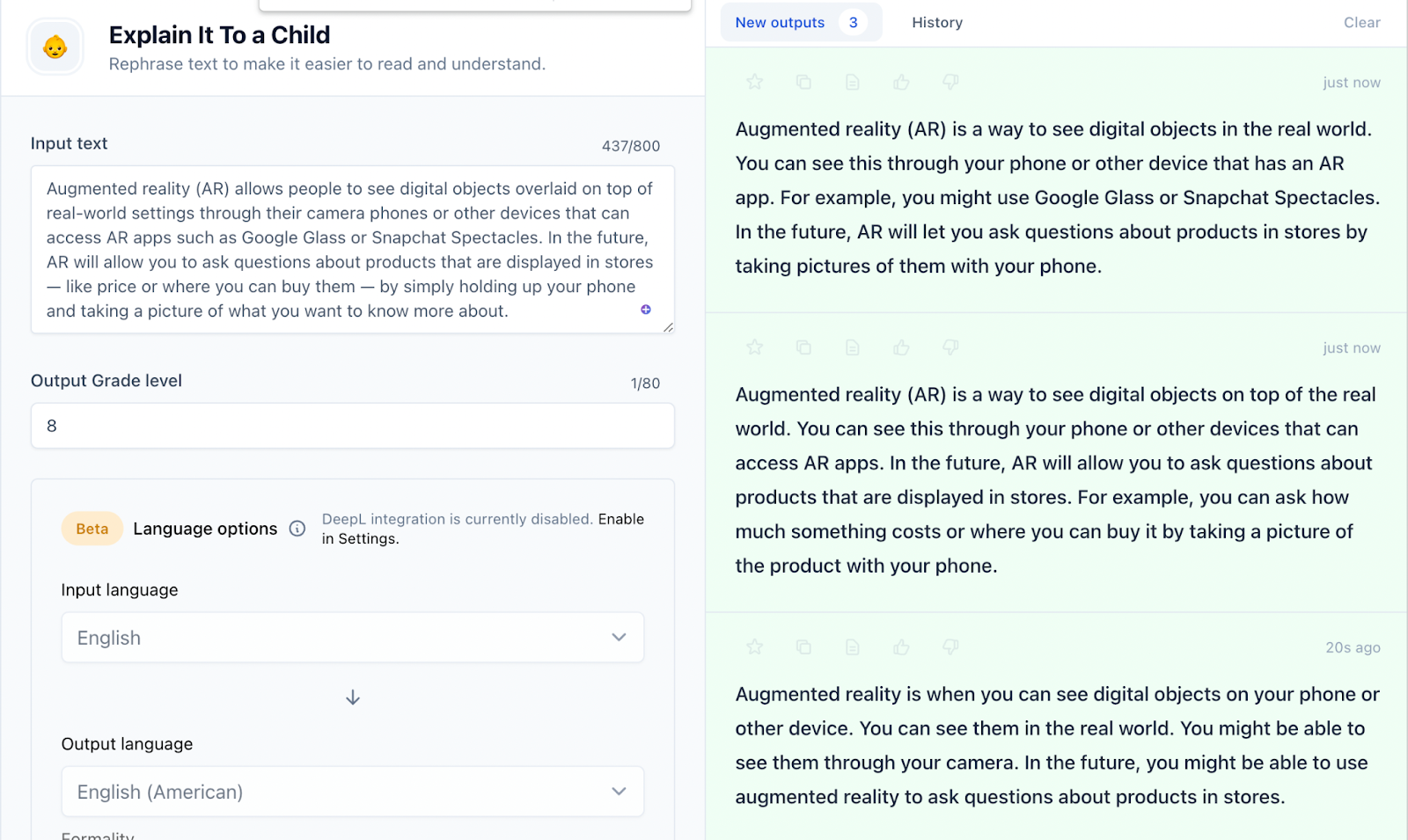Click the Input language dropdown chevron arrow

click(619, 638)
